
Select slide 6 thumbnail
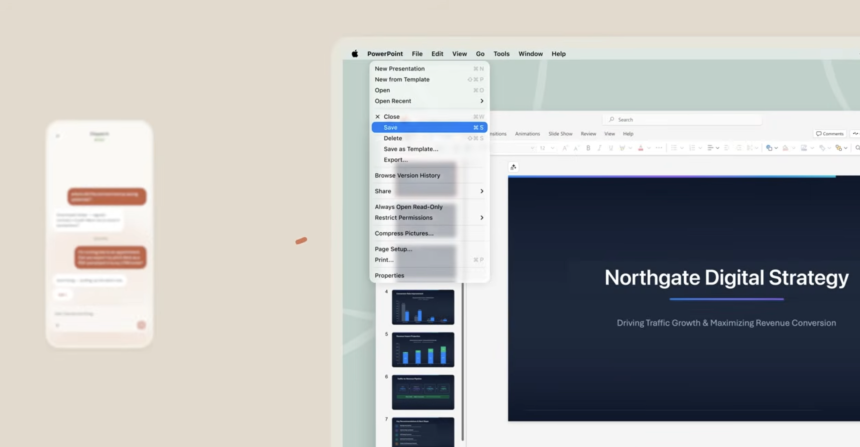pos(423,392)
